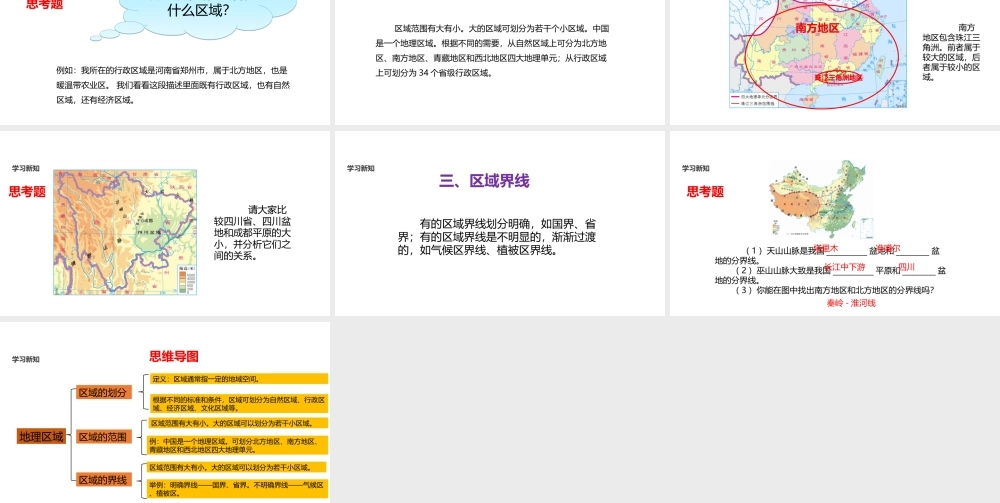Click the 地理区域 root node box
The image size is (1000, 503).
[x=41, y=437]
